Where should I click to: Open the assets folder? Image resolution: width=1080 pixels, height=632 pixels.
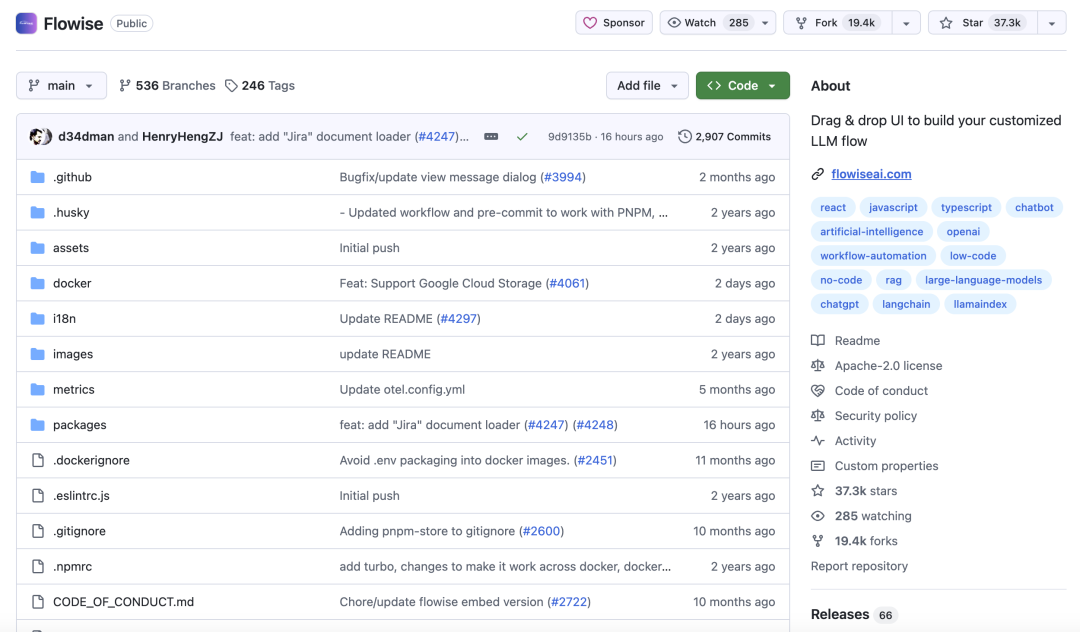click(x=71, y=248)
